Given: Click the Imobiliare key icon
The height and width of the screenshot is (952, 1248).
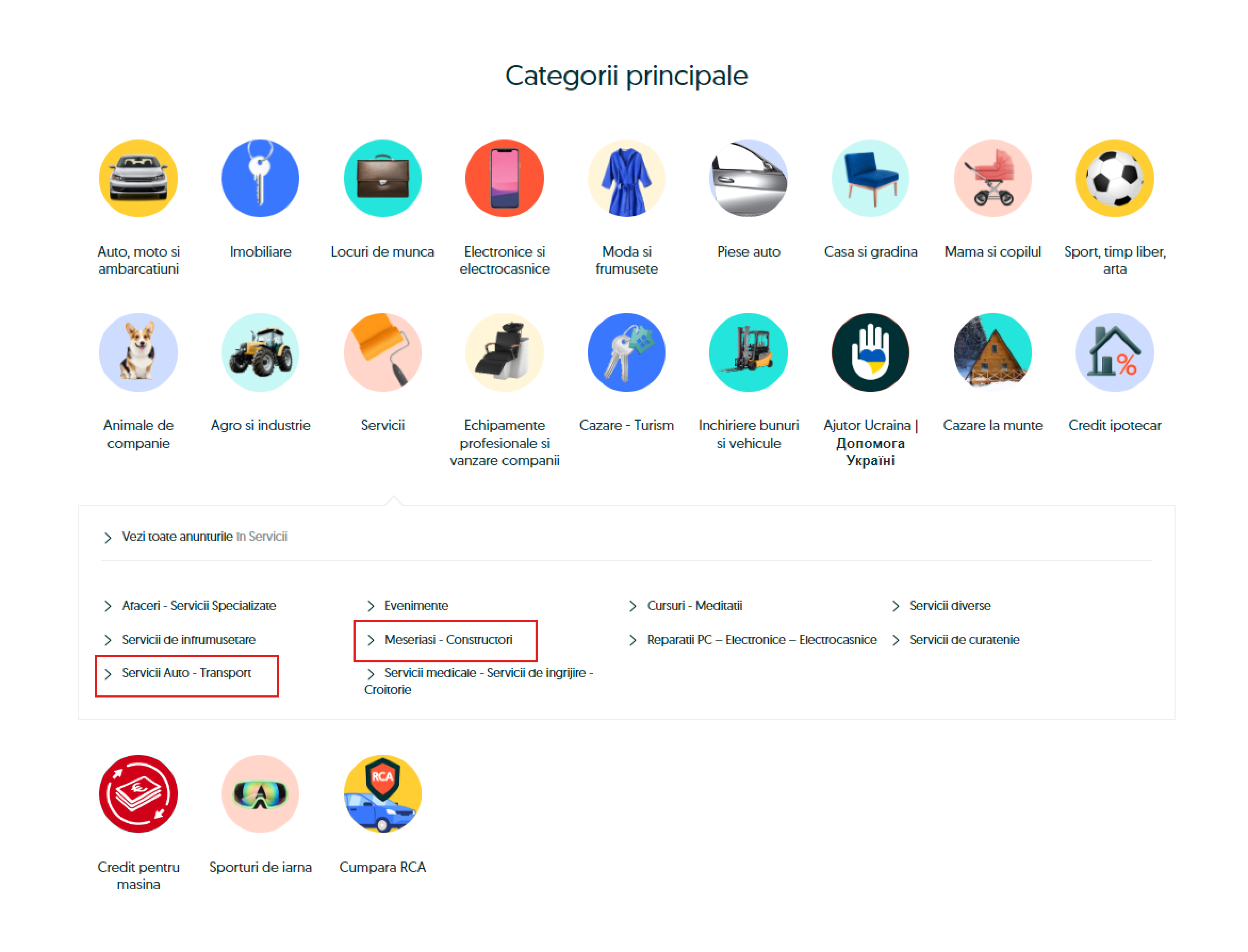Looking at the screenshot, I should (x=259, y=178).
